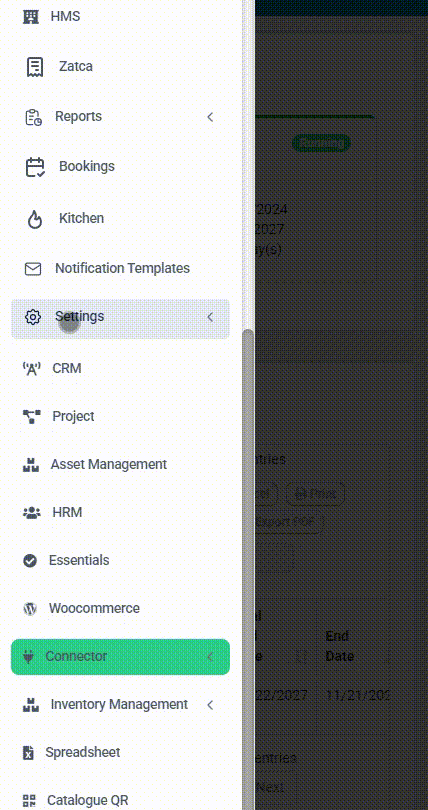
Task: Click the Woocommerce WordPress logo icon
Action: click(30, 609)
